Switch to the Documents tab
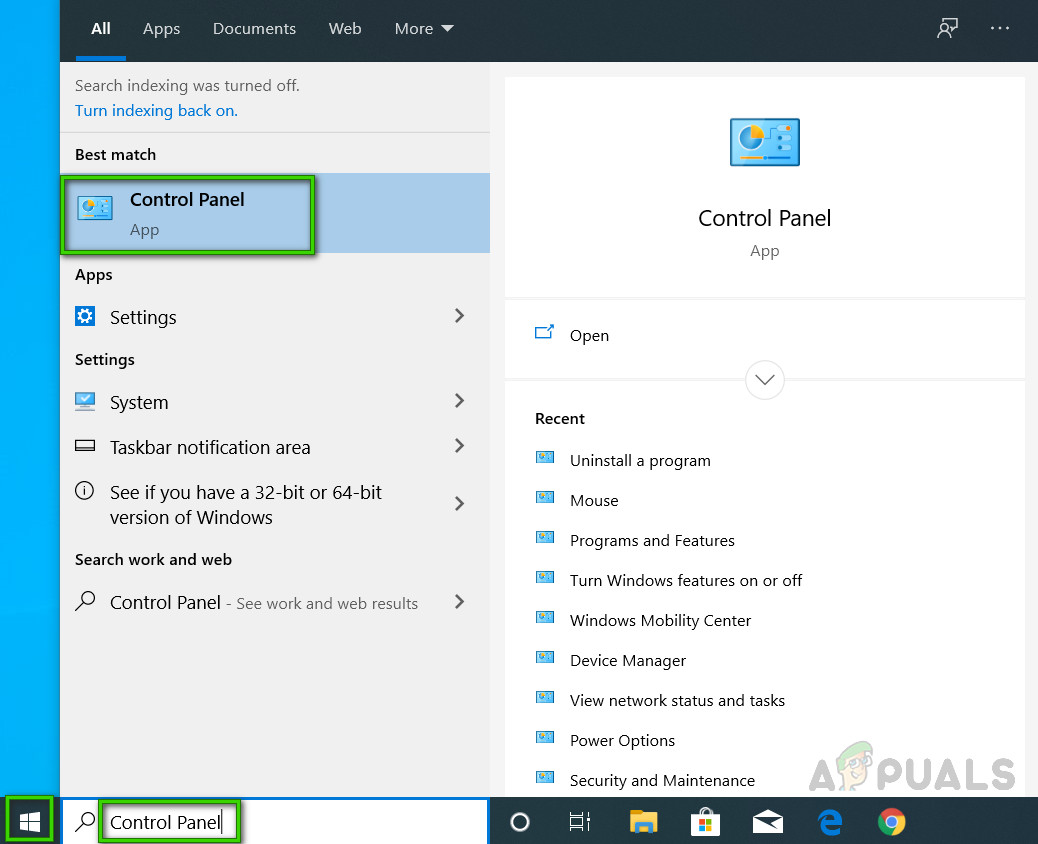Image resolution: width=1038 pixels, height=844 pixels. (254, 28)
